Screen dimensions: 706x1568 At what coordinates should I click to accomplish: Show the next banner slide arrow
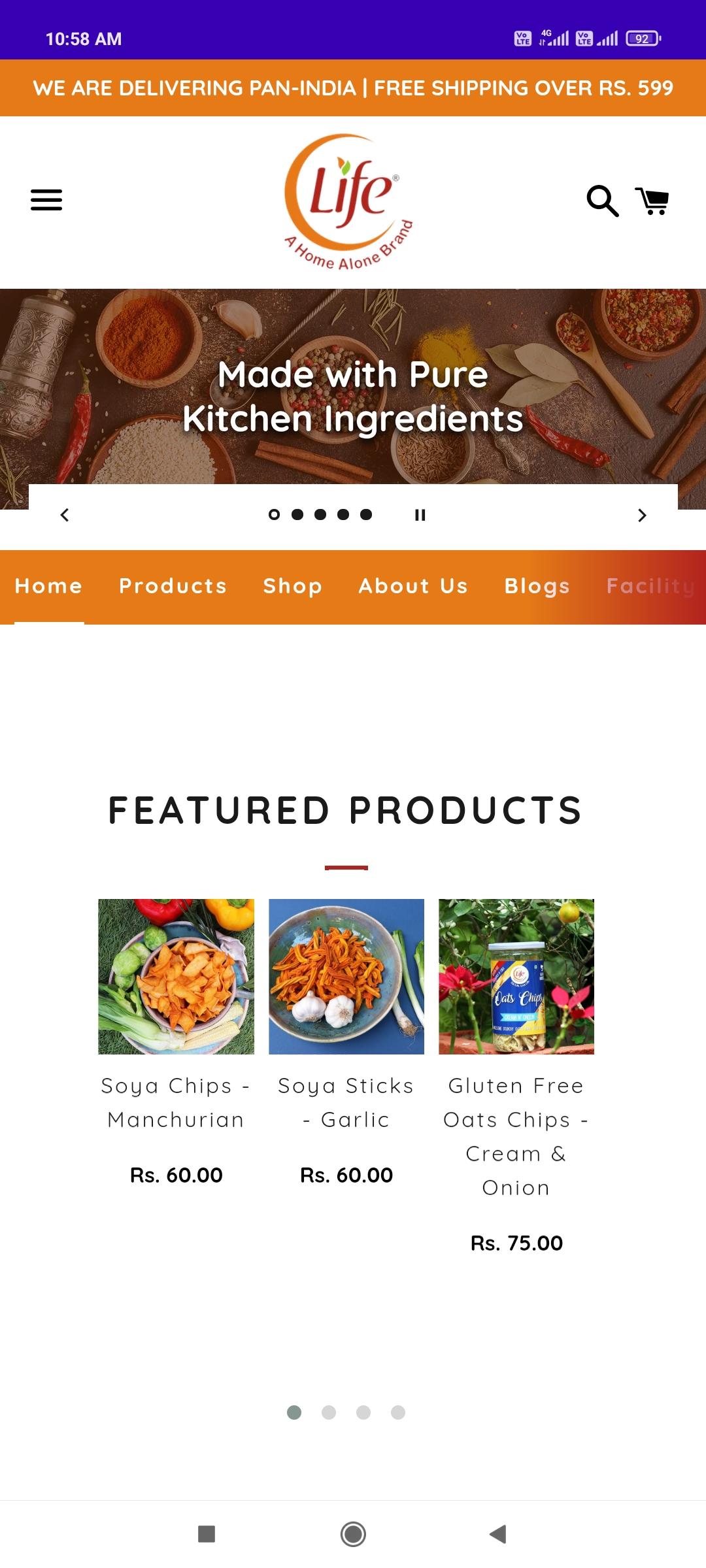coord(642,515)
